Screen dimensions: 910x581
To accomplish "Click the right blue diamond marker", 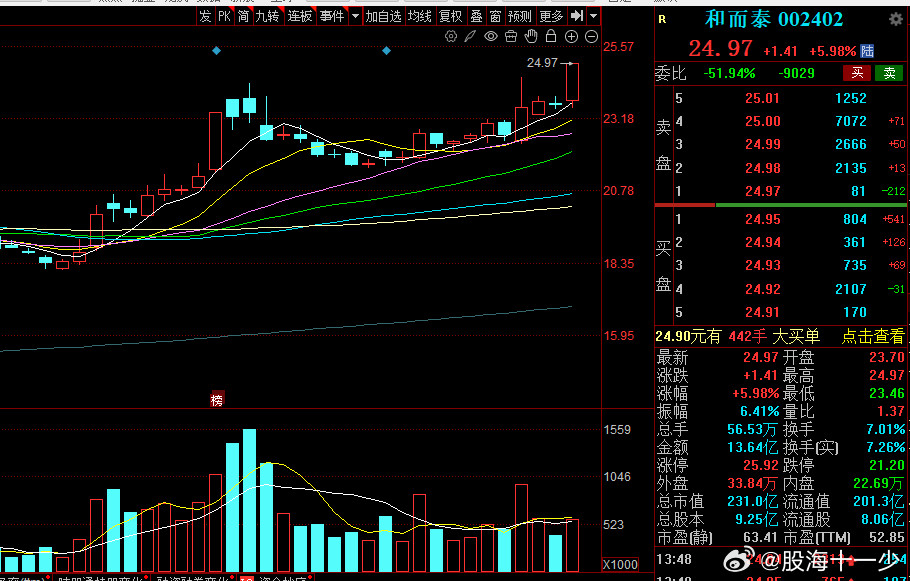I will tap(387, 51).
